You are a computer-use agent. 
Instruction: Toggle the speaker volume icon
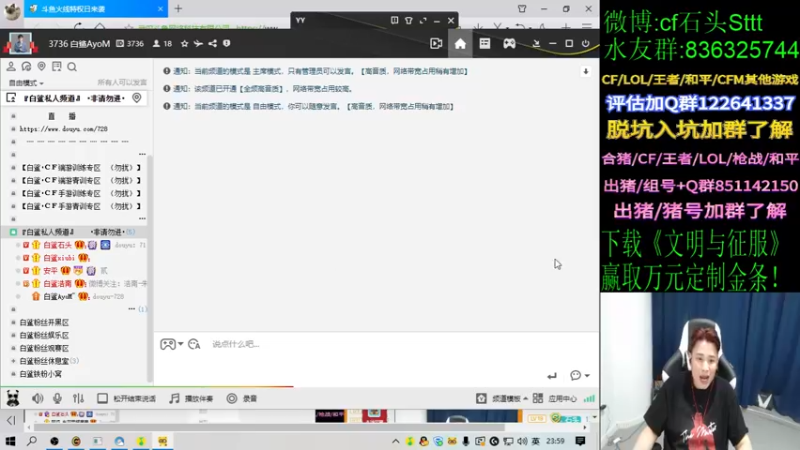point(37,398)
